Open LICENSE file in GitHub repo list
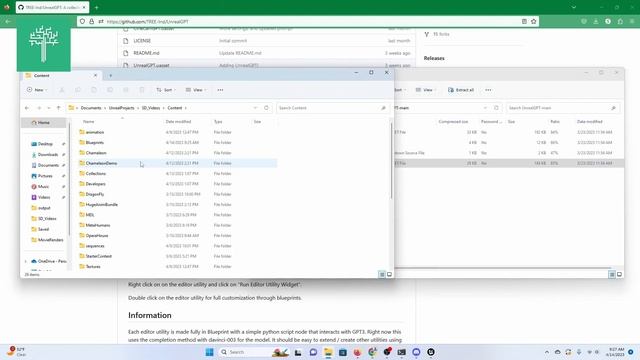The width and height of the screenshot is (640, 360). coord(142,41)
